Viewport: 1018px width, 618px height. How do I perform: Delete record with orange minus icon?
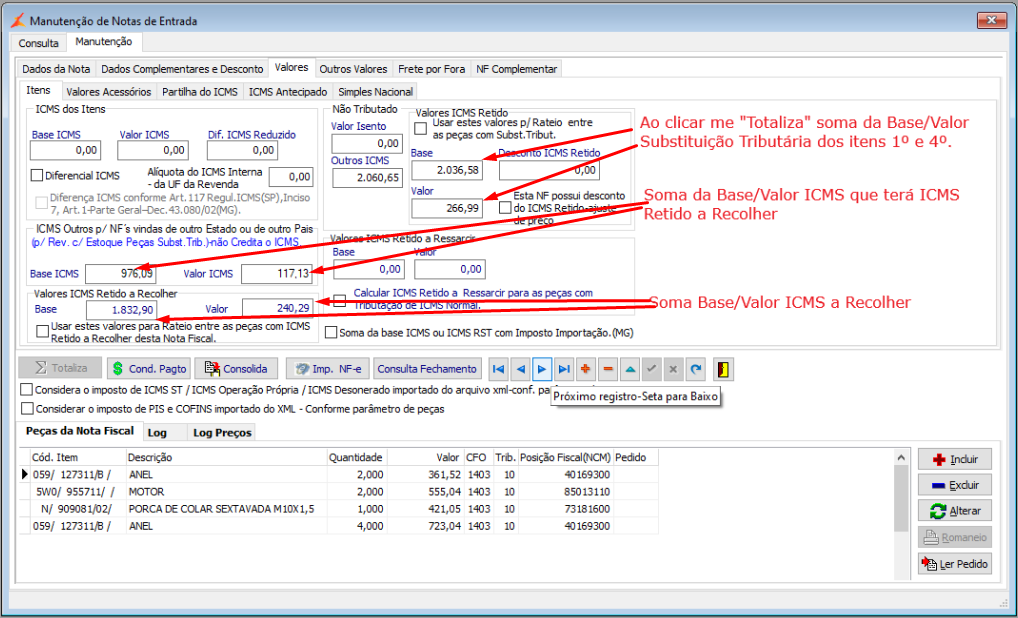[x=608, y=369]
